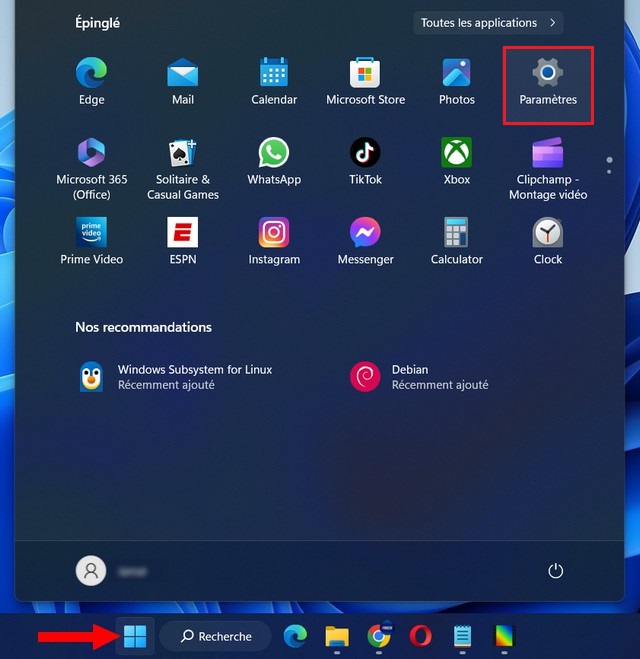Open the colorful gradient app on taskbar
The image size is (640, 659).
tap(504, 636)
